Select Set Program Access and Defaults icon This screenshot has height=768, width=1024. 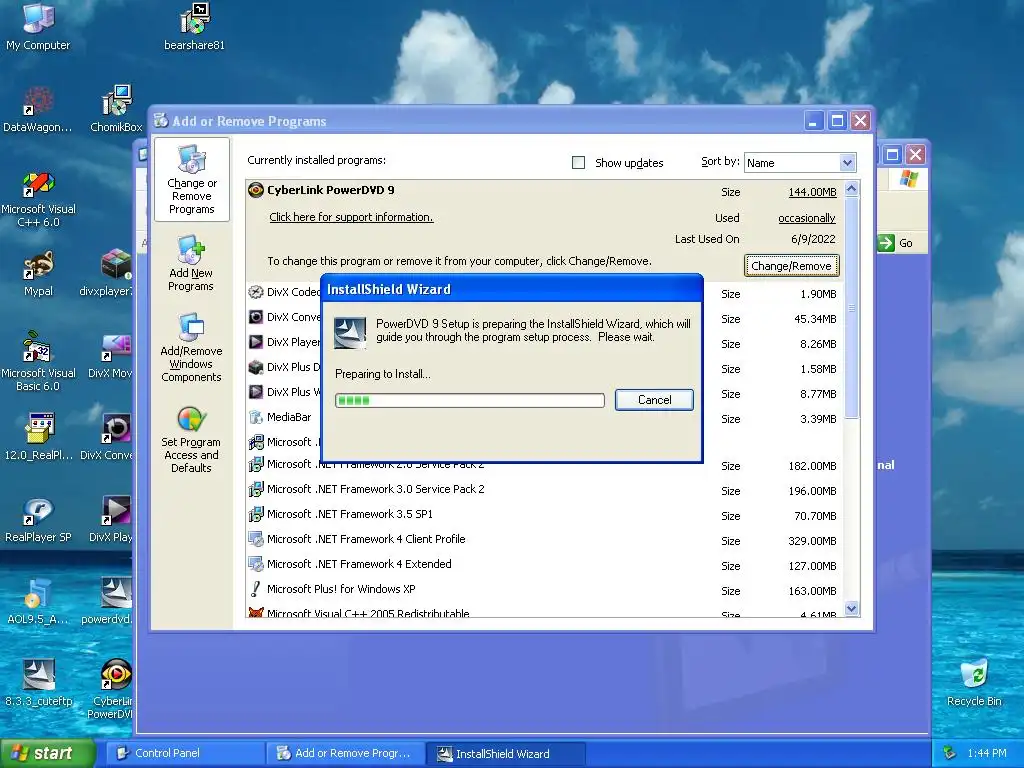coord(191,438)
